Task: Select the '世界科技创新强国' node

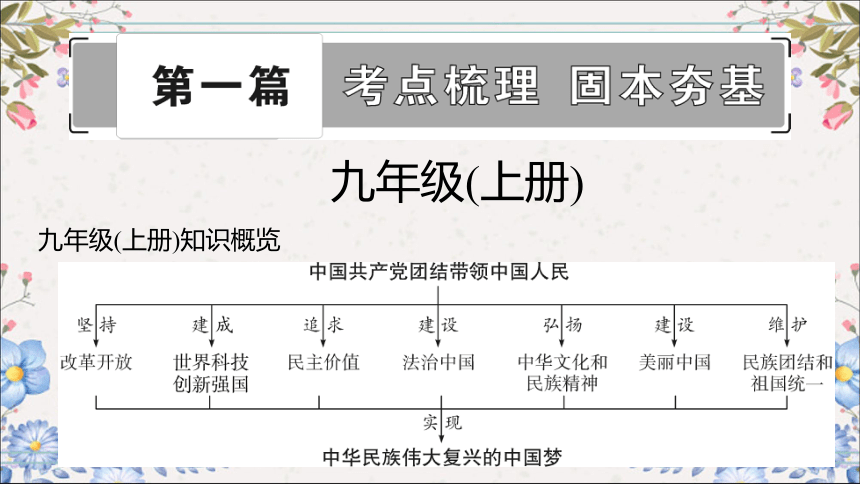Action: point(211,373)
